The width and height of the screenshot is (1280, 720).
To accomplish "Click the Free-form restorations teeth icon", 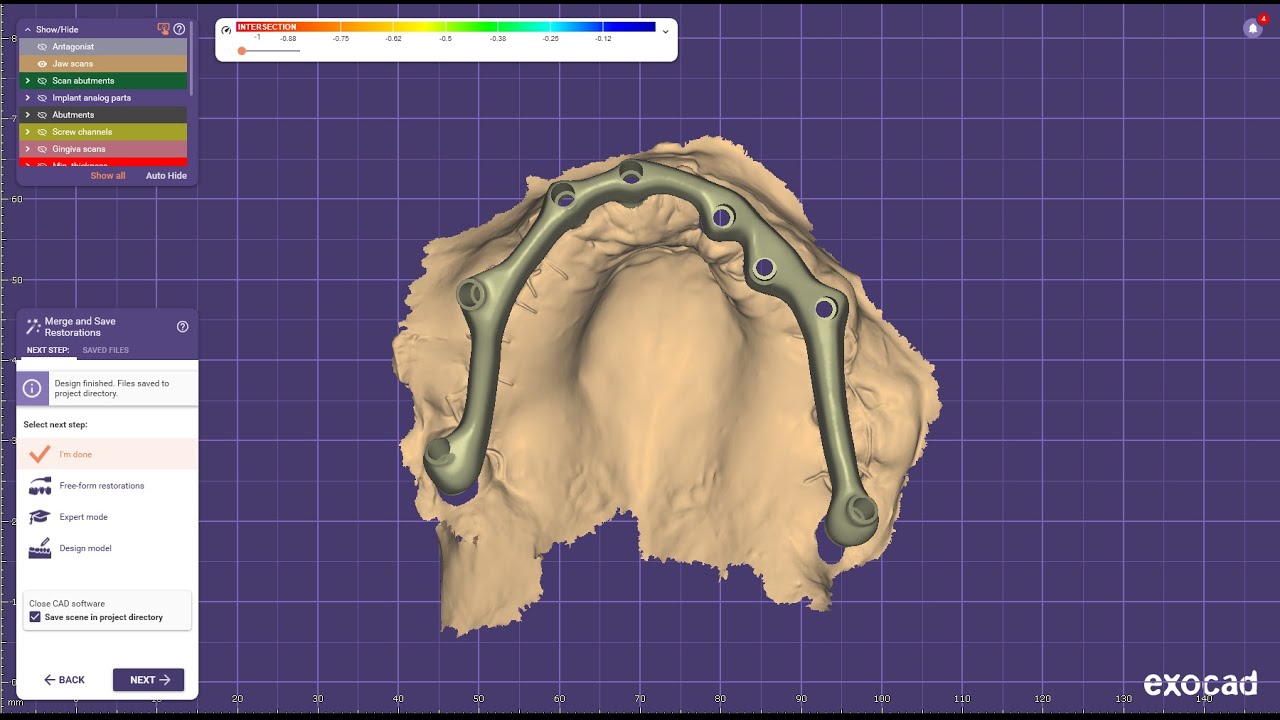I will [x=40, y=486].
